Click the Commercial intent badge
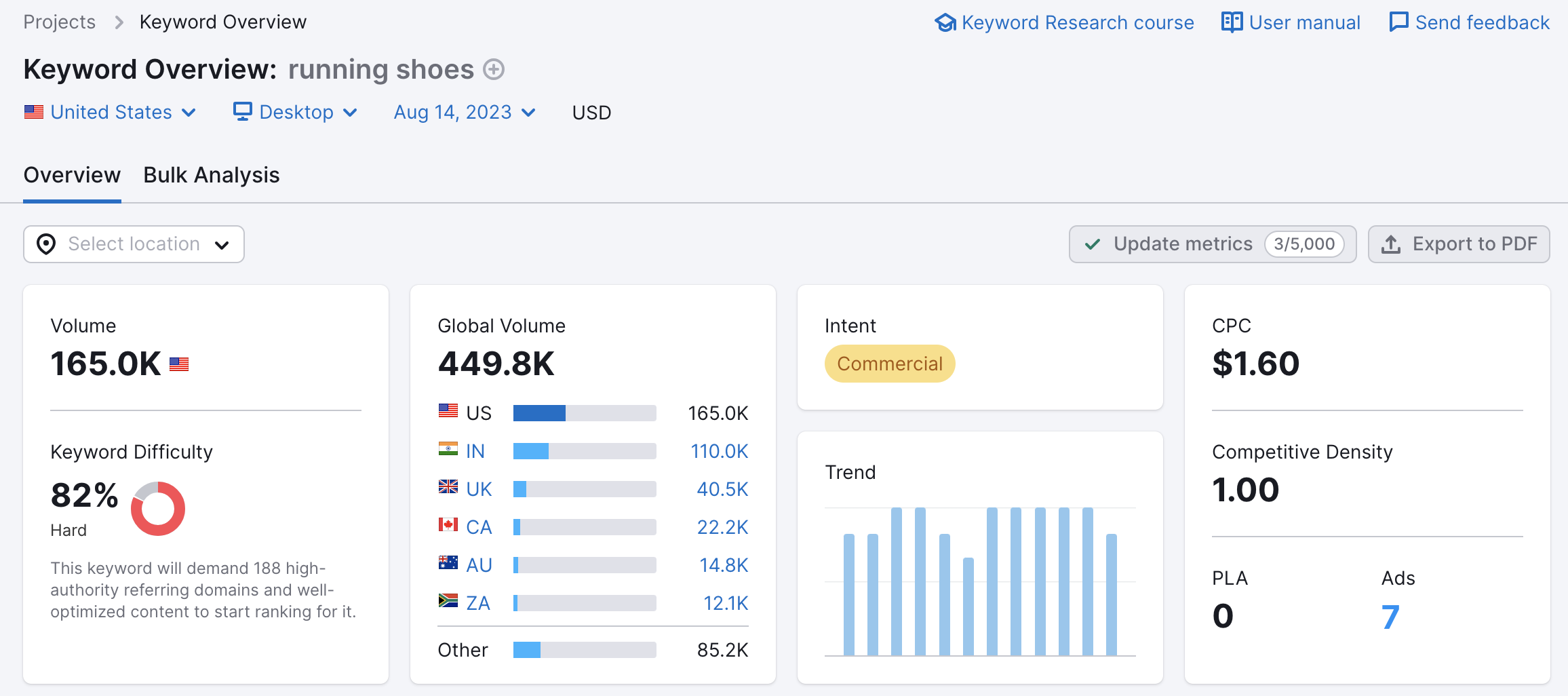 [889, 364]
